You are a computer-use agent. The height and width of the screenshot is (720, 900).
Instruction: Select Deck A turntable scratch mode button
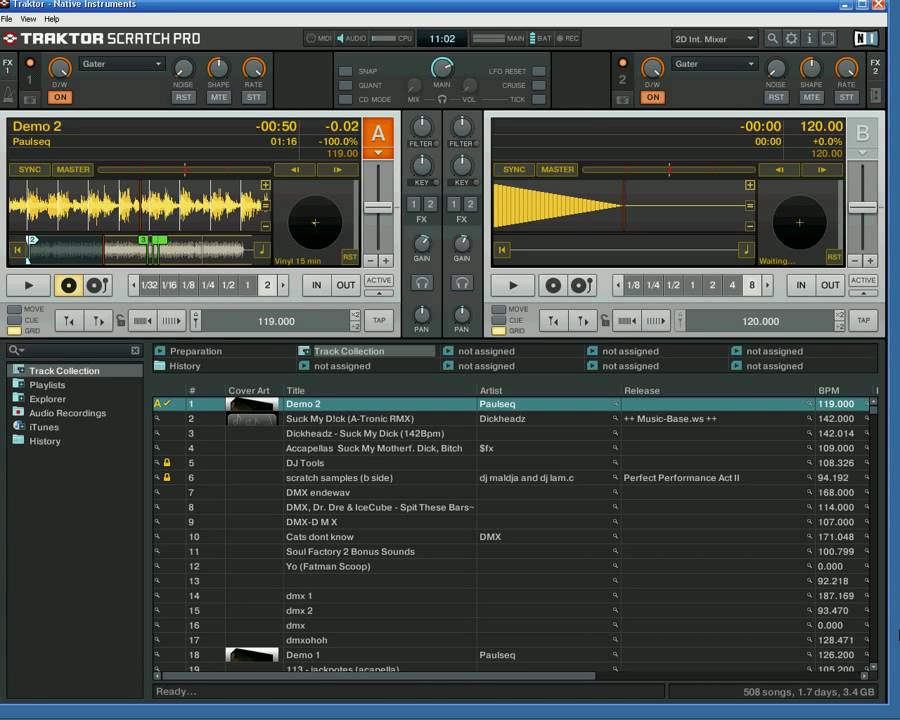point(98,285)
